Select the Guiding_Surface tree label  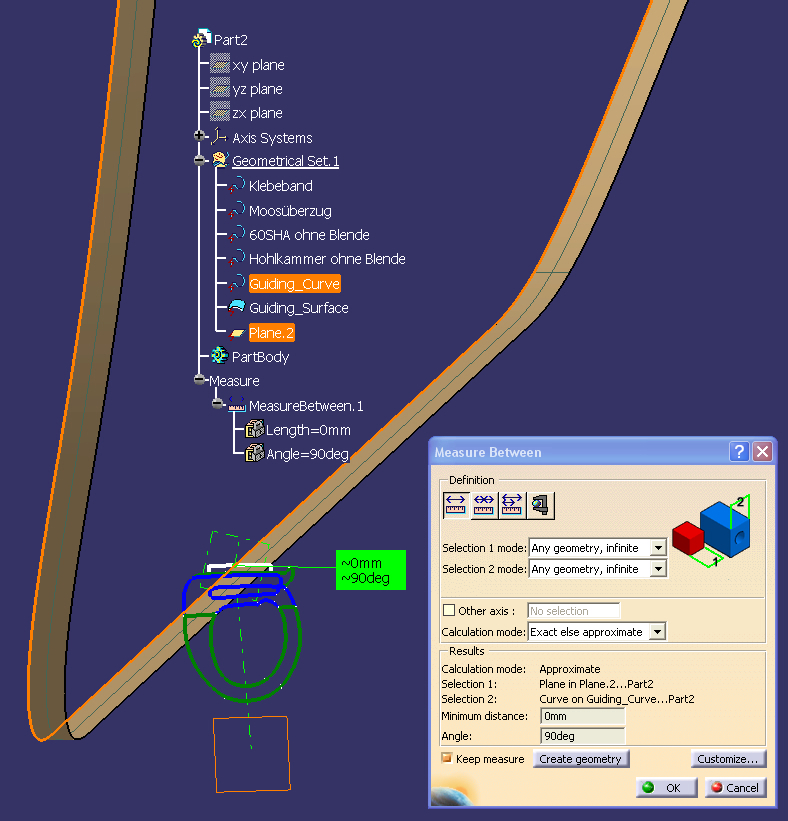[299, 308]
